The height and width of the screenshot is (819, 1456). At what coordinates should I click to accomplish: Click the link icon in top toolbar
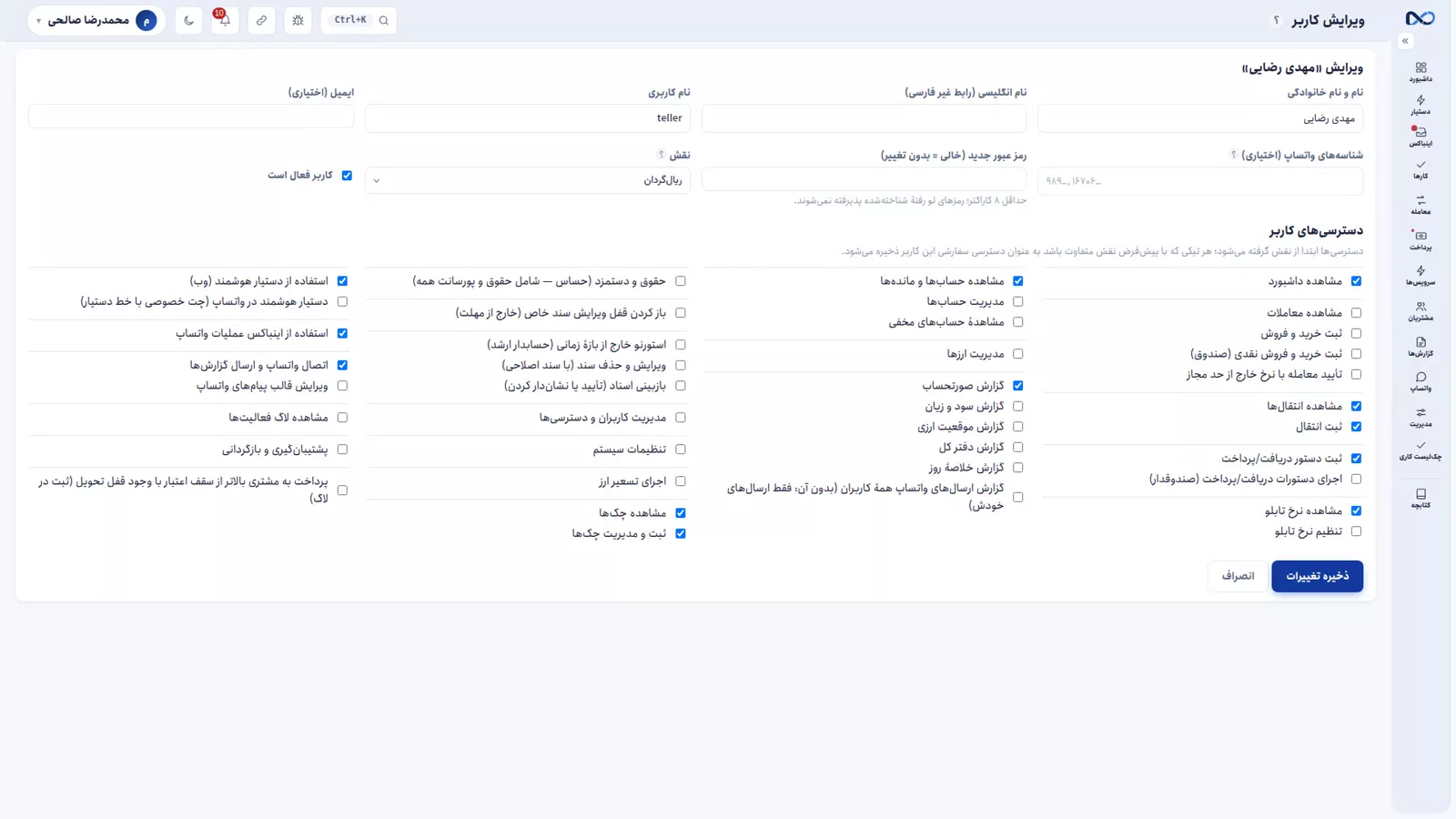261,20
